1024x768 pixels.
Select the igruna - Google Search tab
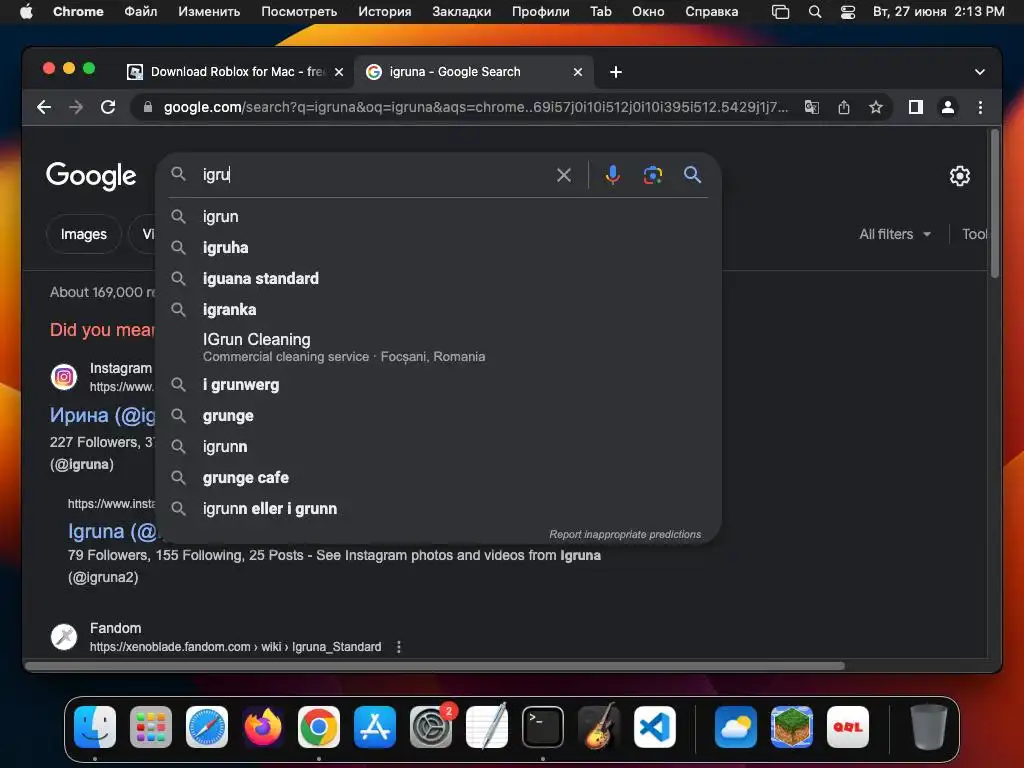[474, 72]
